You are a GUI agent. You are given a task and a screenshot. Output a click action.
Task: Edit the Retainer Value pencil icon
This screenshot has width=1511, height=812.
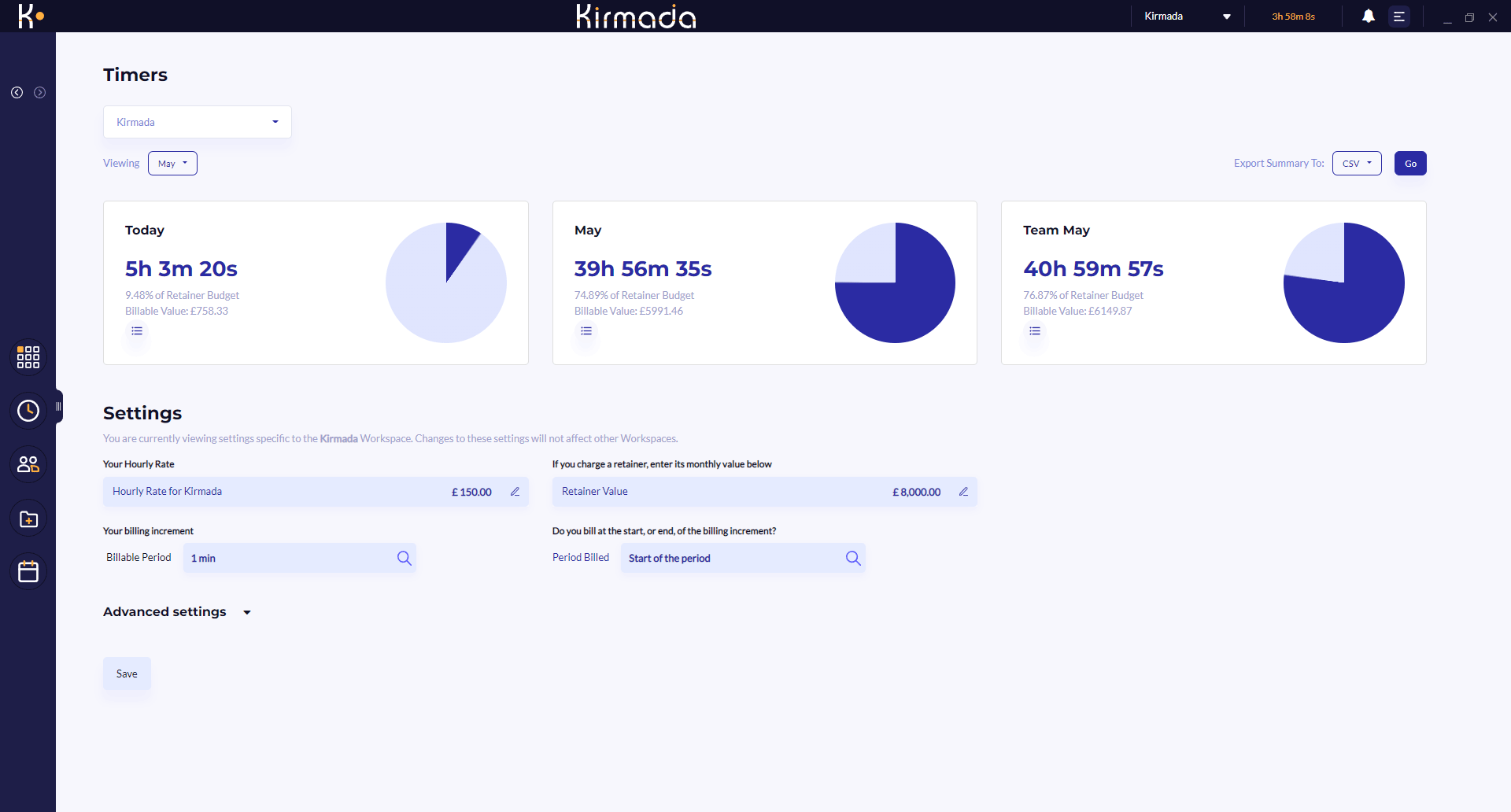coord(963,492)
